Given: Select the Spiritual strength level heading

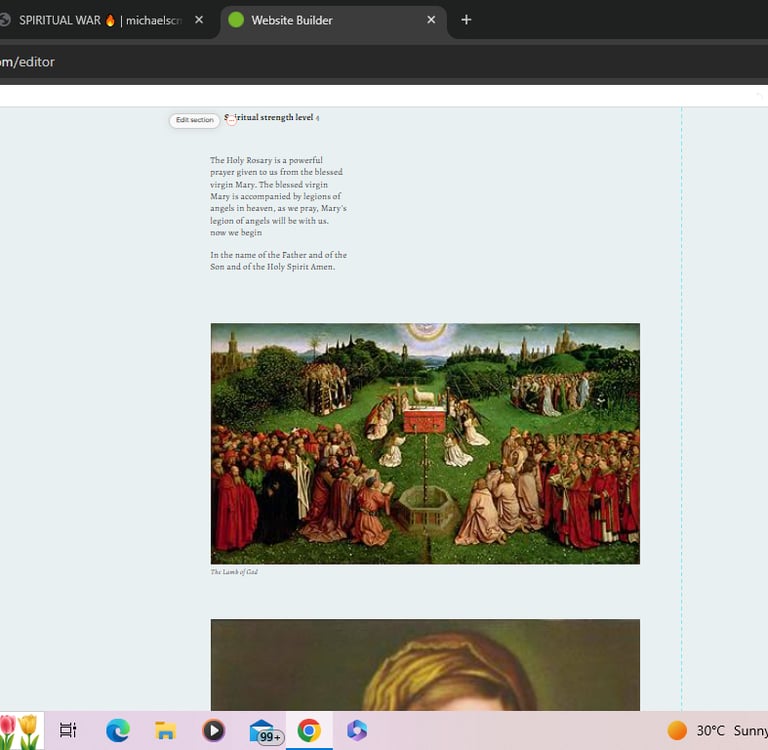Looking at the screenshot, I should click(272, 118).
